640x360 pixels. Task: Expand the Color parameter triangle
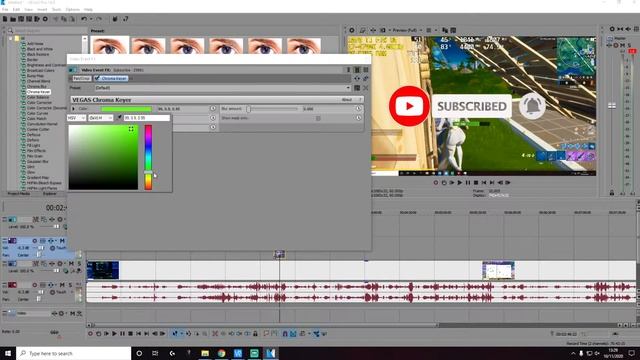(x=73, y=109)
